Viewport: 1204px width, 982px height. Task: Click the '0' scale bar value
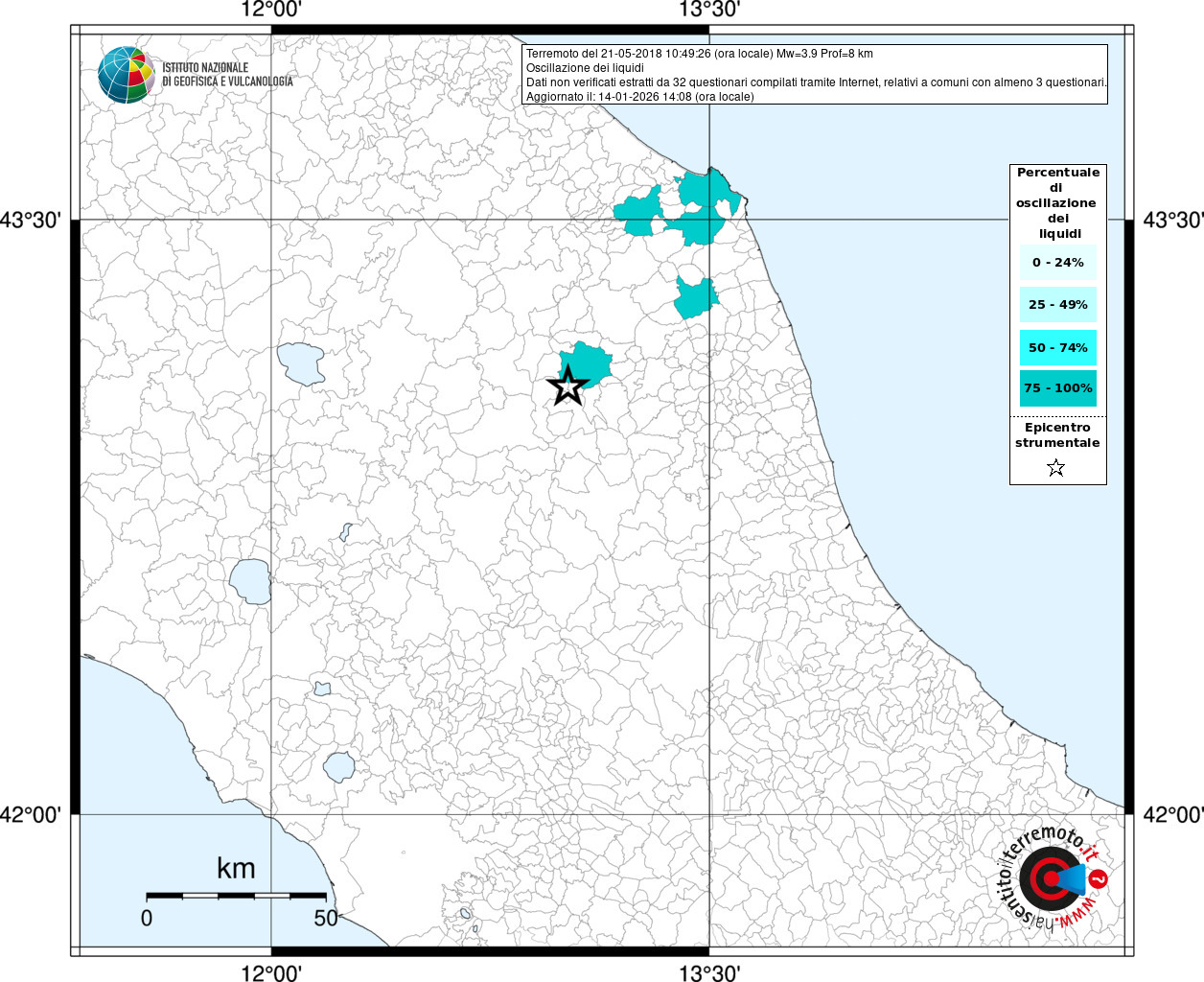pos(147,918)
